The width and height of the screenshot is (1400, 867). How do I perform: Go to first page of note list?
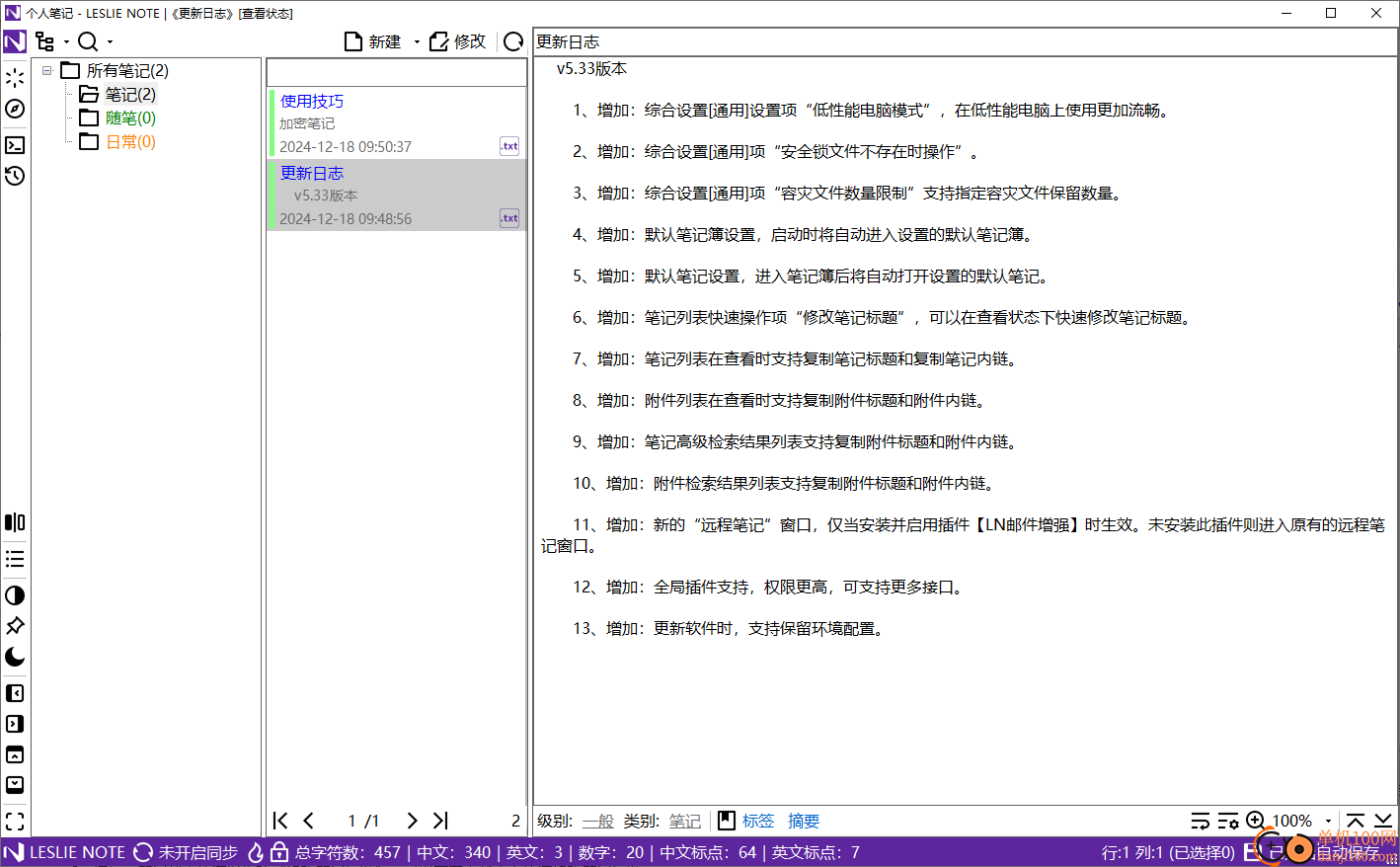coord(280,821)
